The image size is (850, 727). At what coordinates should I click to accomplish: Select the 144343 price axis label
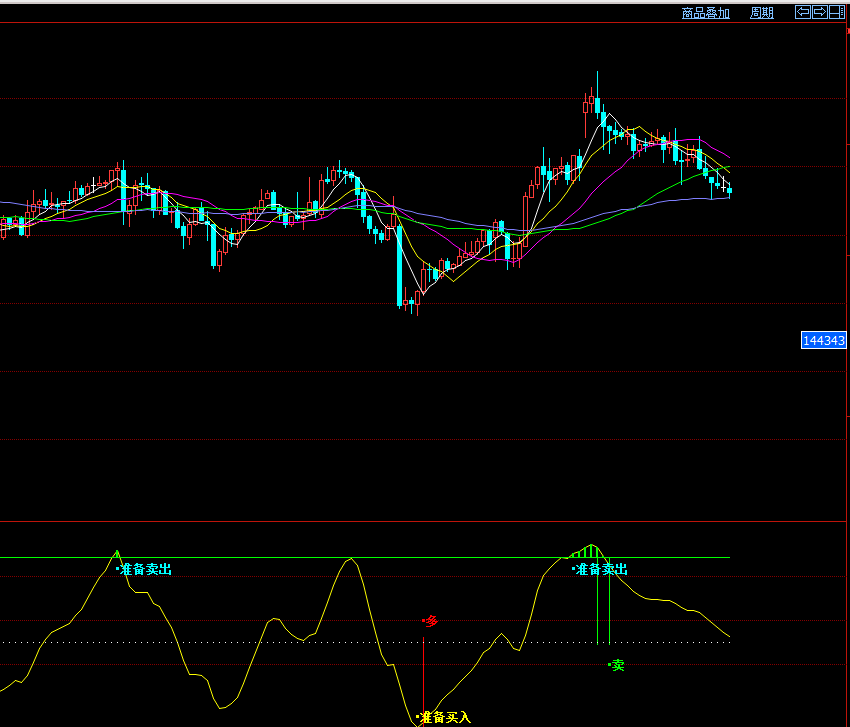(x=823, y=340)
